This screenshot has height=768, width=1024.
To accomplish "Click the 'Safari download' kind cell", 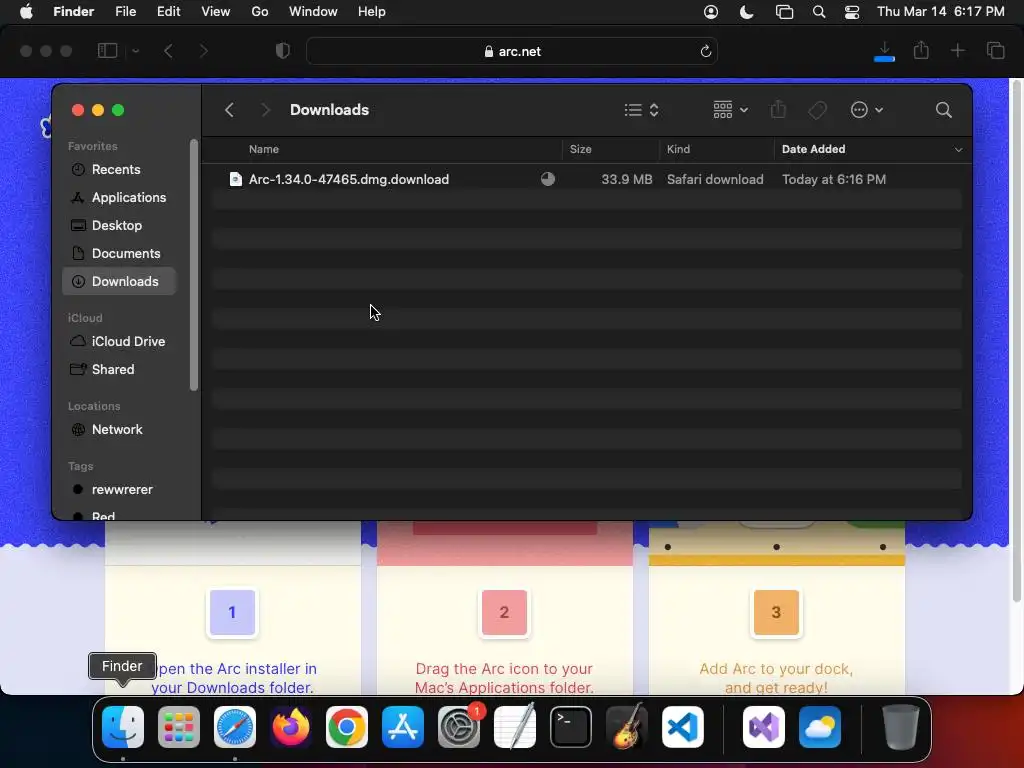I will 714,179.
